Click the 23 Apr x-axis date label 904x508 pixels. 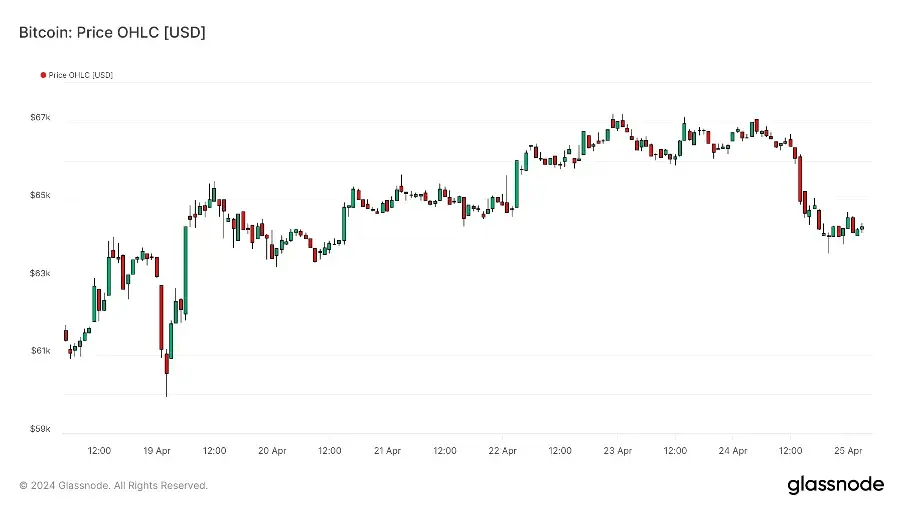[x=617, y=451]
